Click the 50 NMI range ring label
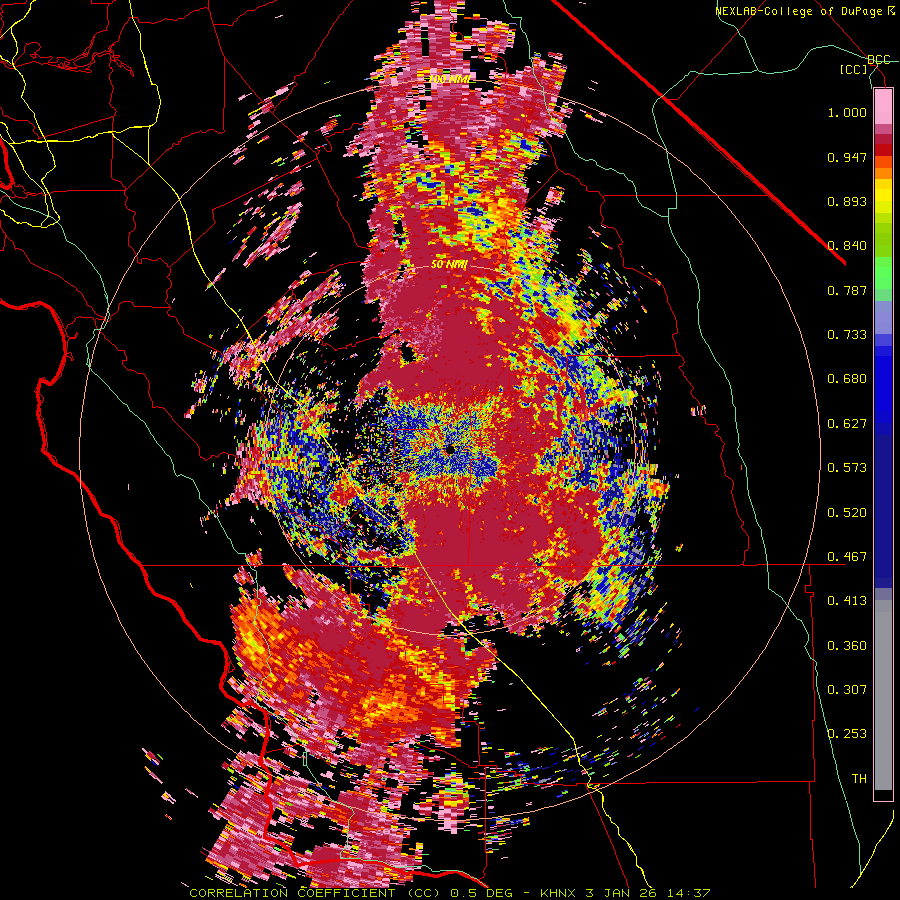The image size is (900, 900). (x=449, y=265)
